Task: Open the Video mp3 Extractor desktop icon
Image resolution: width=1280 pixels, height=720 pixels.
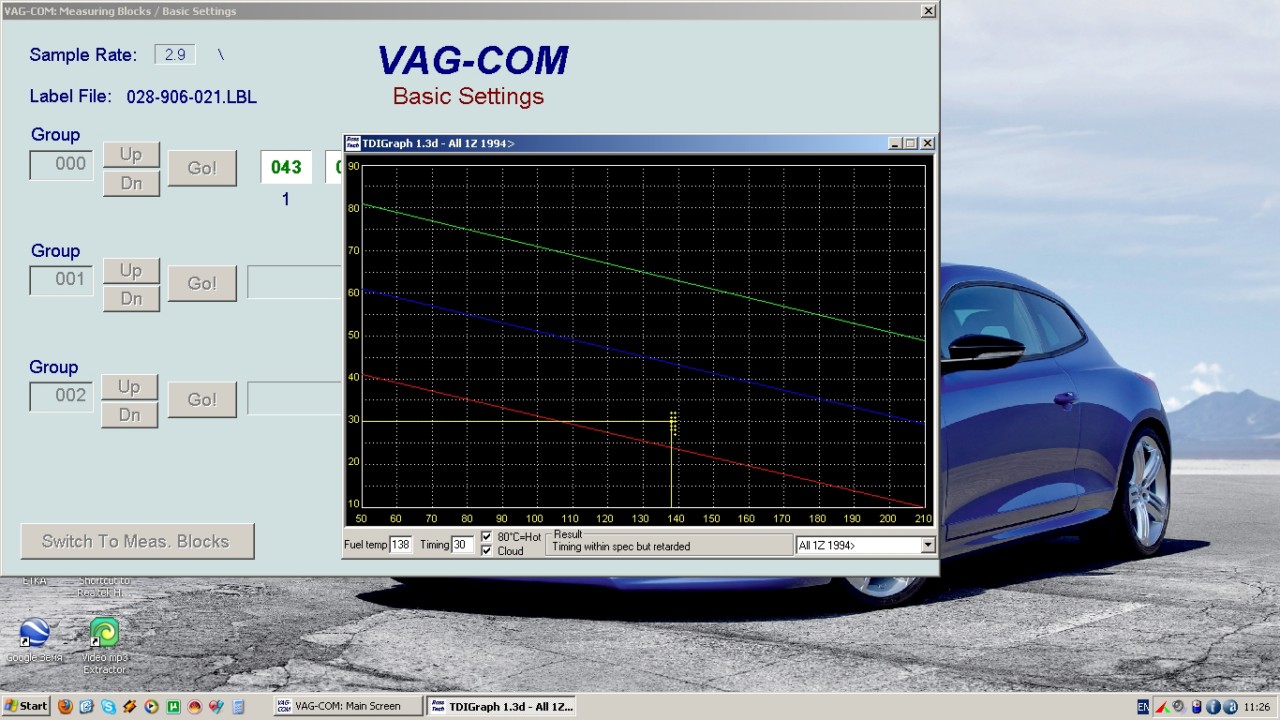Action: pos(104,634)
